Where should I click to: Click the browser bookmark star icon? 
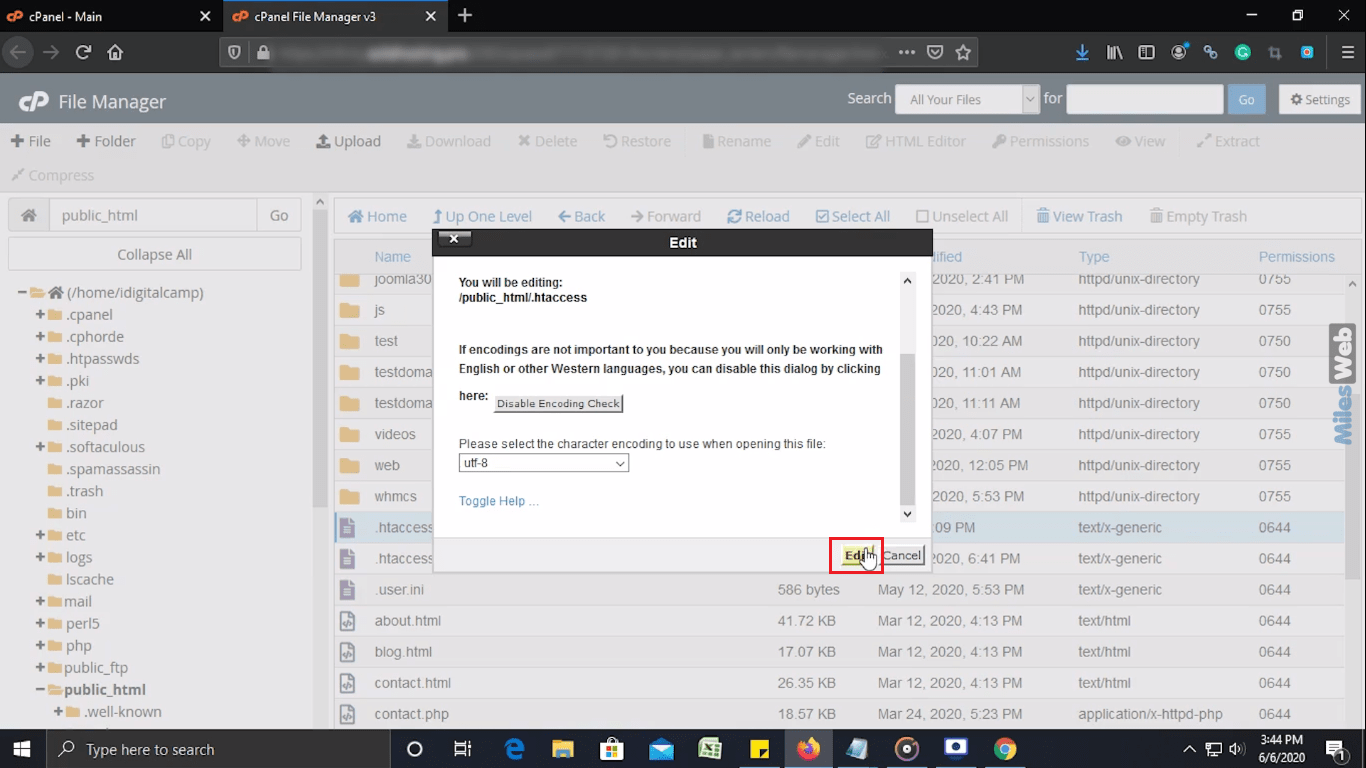pyautogui.click(x=963, y=53)
